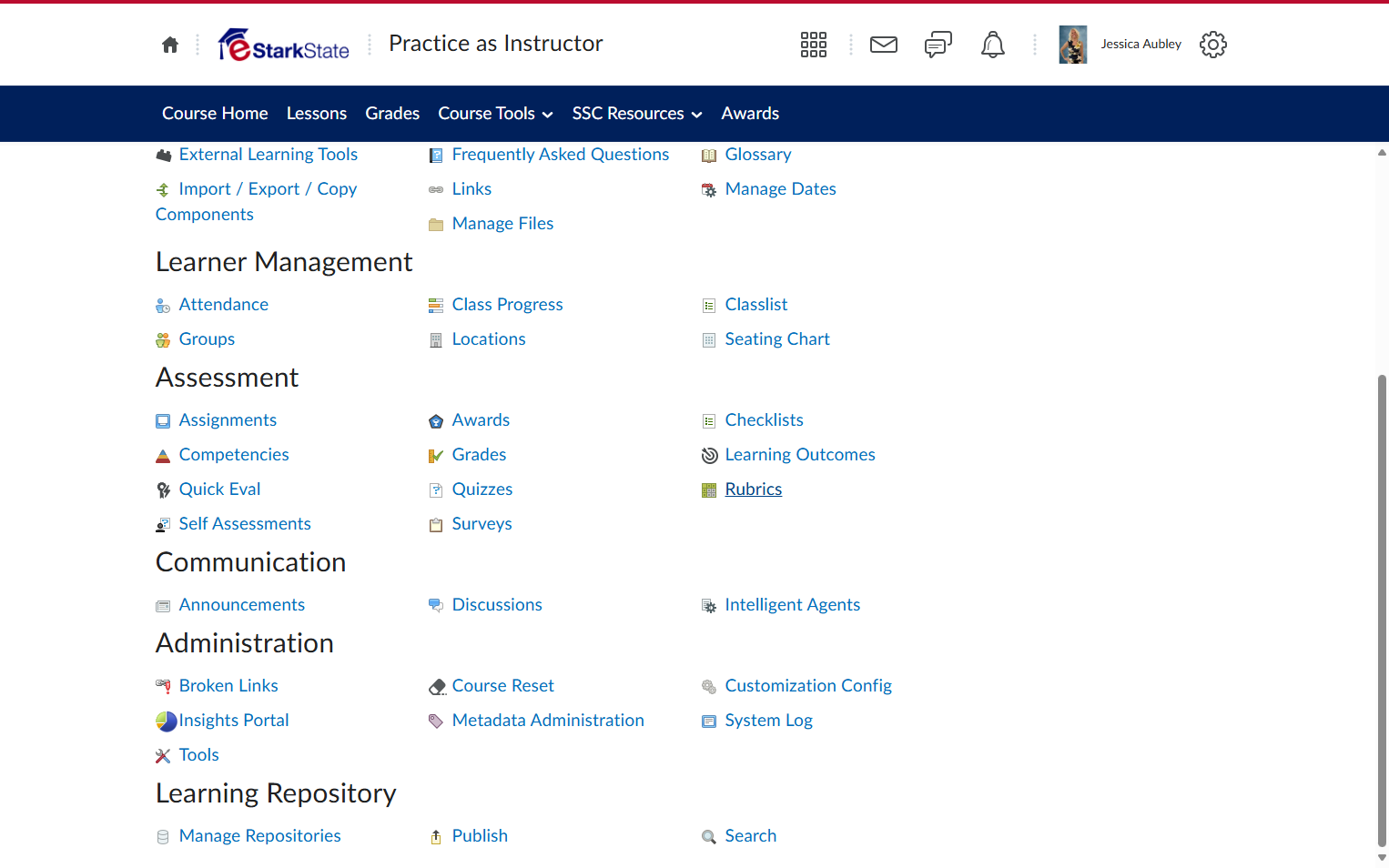Open the Classlist link
1389x868 pixels.
point(756,305)
